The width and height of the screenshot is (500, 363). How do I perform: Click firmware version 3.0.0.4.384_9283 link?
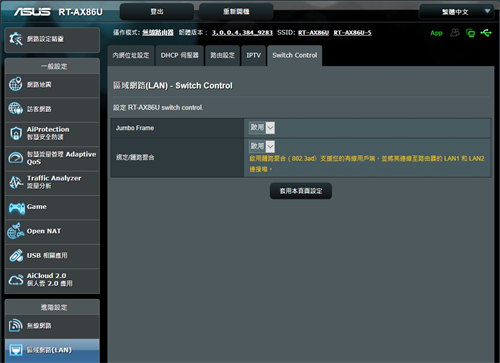(242, 33)
